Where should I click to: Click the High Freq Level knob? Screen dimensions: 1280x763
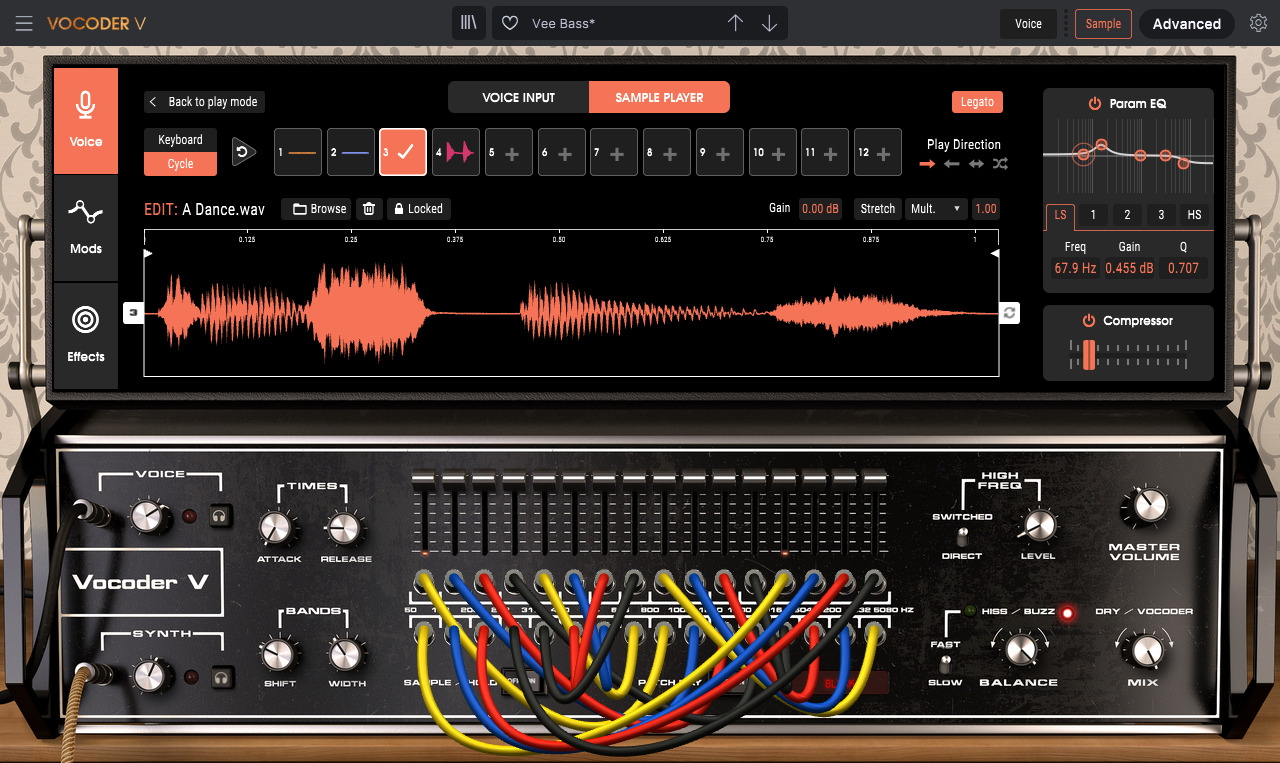1039,524
